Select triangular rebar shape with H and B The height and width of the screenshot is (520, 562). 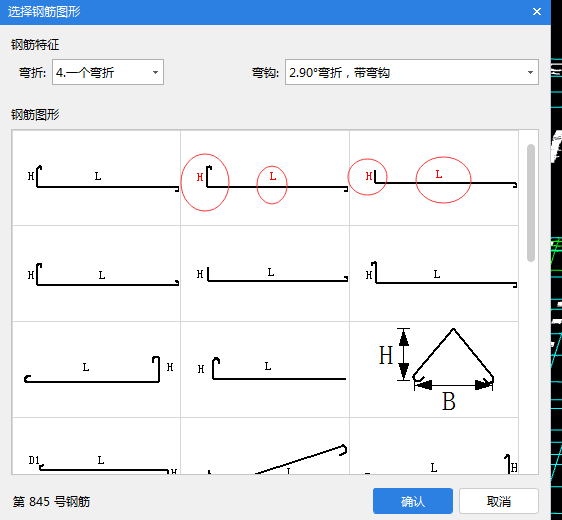pyautogui.click(x=434, y=369)
